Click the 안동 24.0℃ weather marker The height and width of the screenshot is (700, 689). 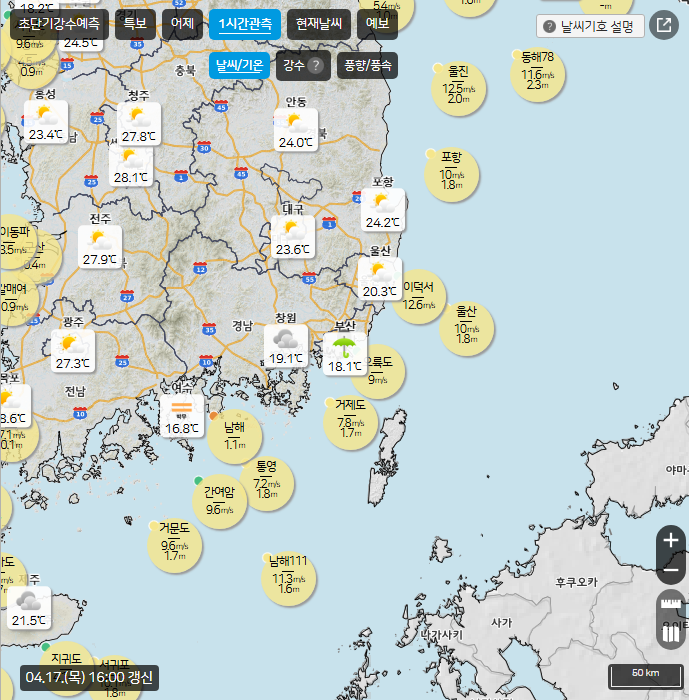pyautogui.click(x=296, y=130)
